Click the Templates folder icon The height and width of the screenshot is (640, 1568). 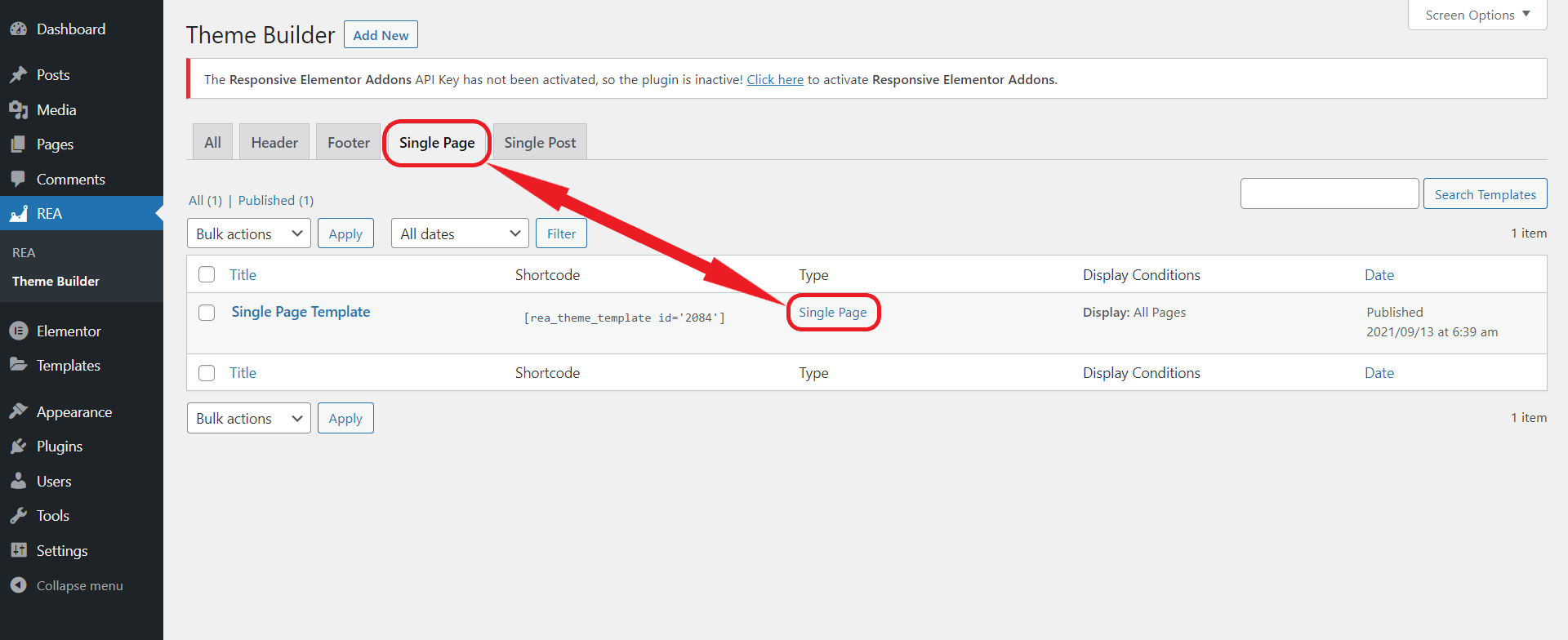[19, 366]
